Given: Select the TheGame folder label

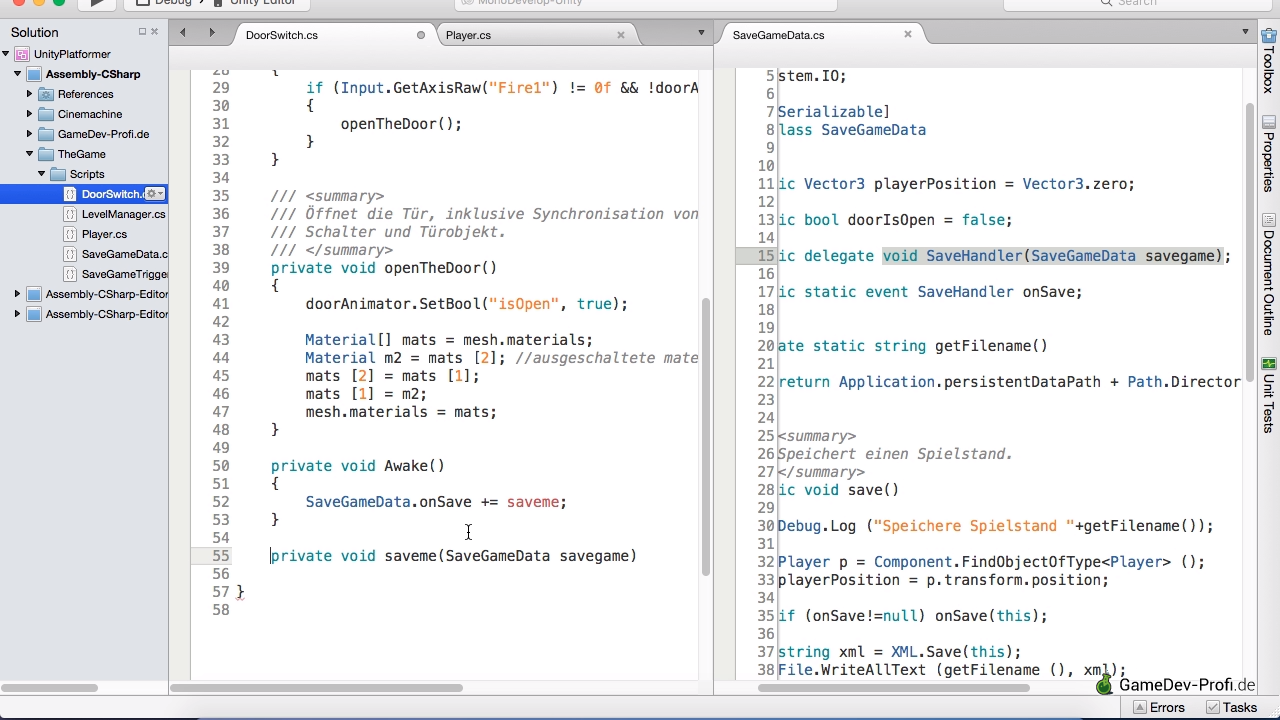Looking at the screenshot, I should [x=81, y=154].
